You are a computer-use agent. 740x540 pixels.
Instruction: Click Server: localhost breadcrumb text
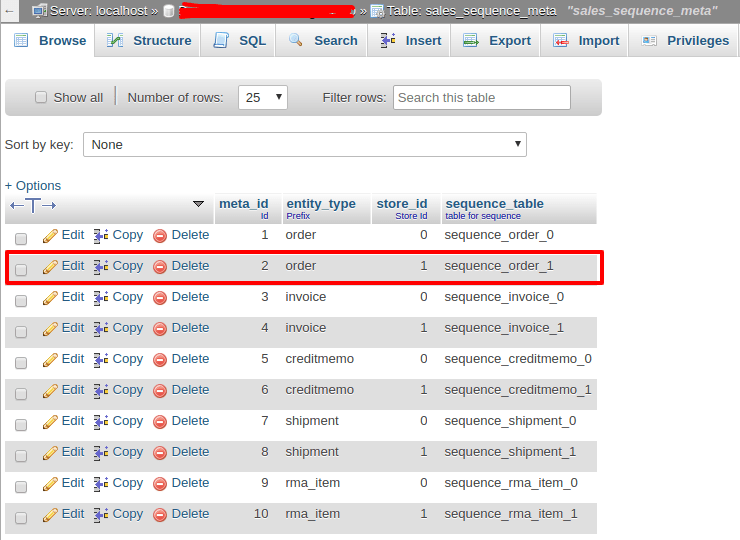click(99, 10)
